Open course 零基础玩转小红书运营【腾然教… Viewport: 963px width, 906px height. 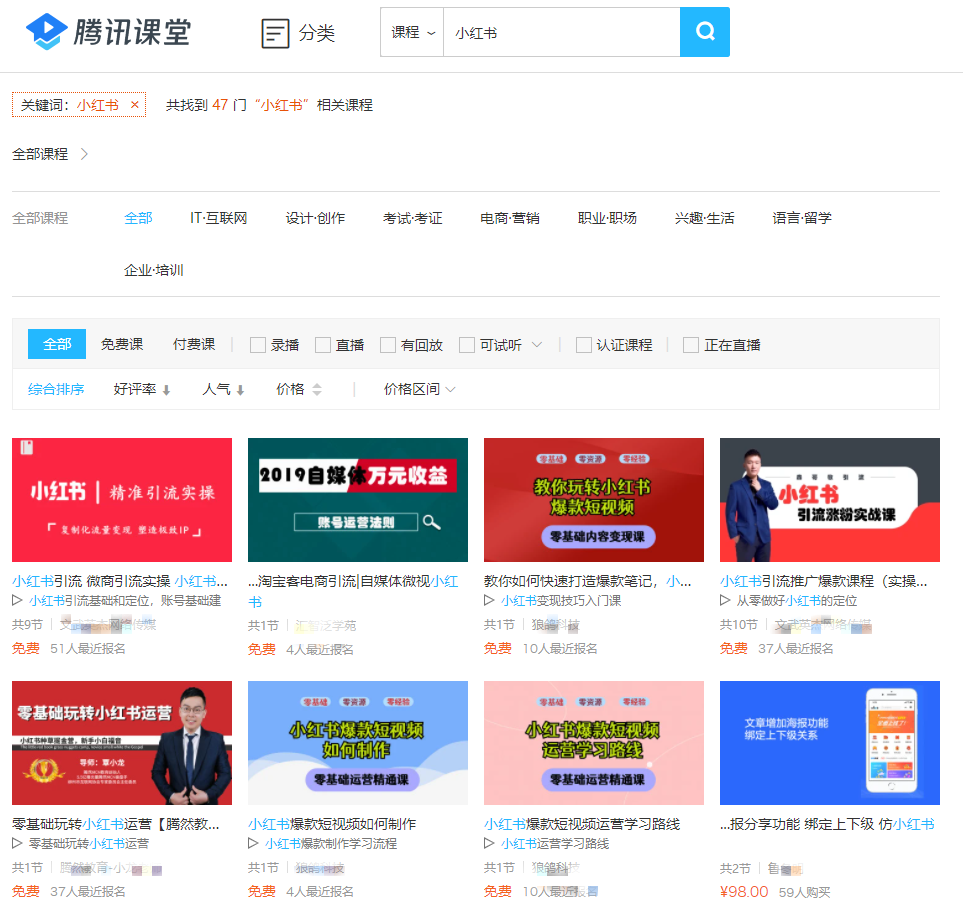tap(115, 824)
